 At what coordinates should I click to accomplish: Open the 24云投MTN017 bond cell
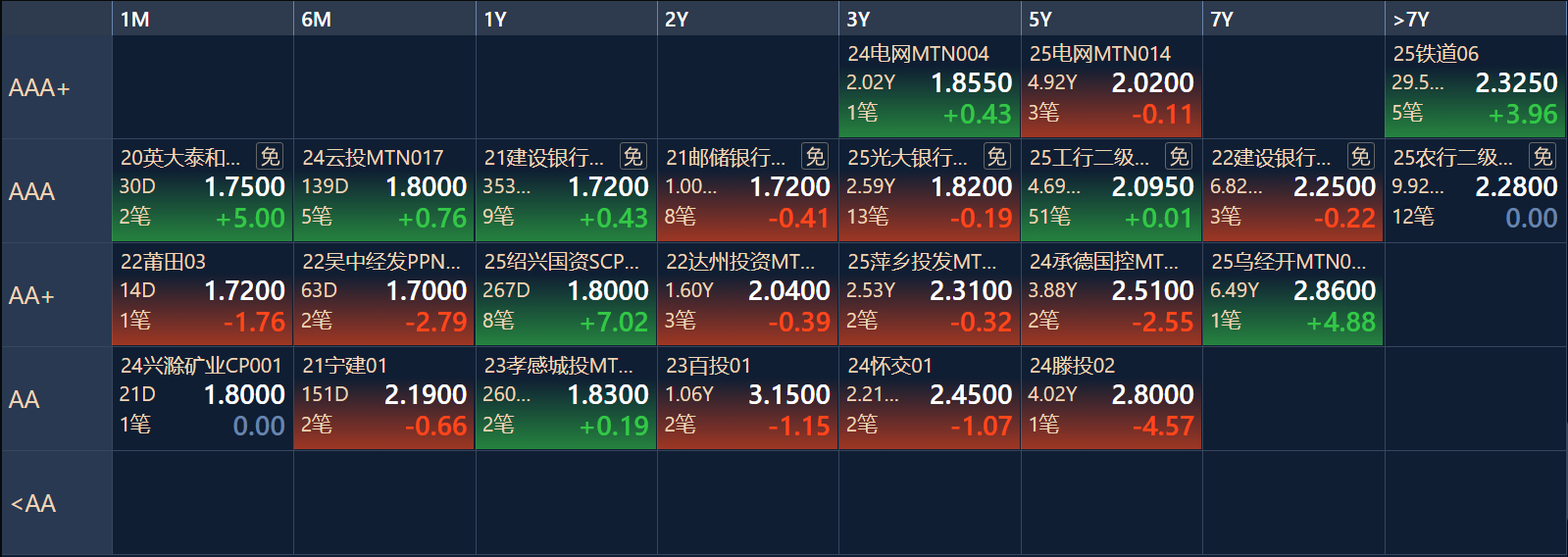pos(384,190)
